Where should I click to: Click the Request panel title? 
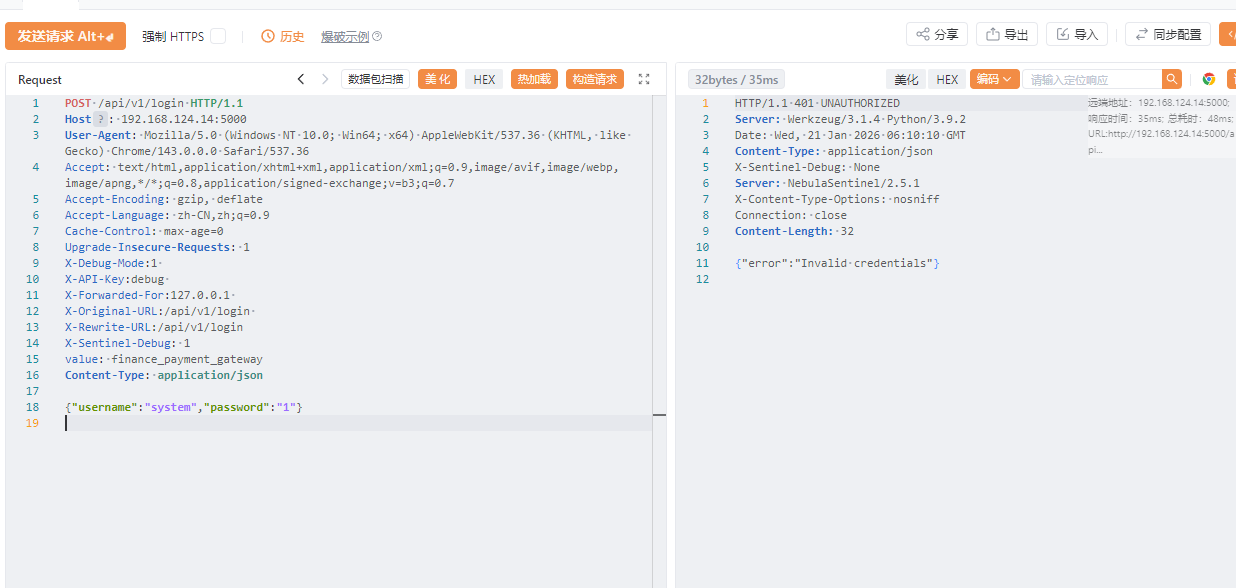pyautogui.click(x=40, y=80)
